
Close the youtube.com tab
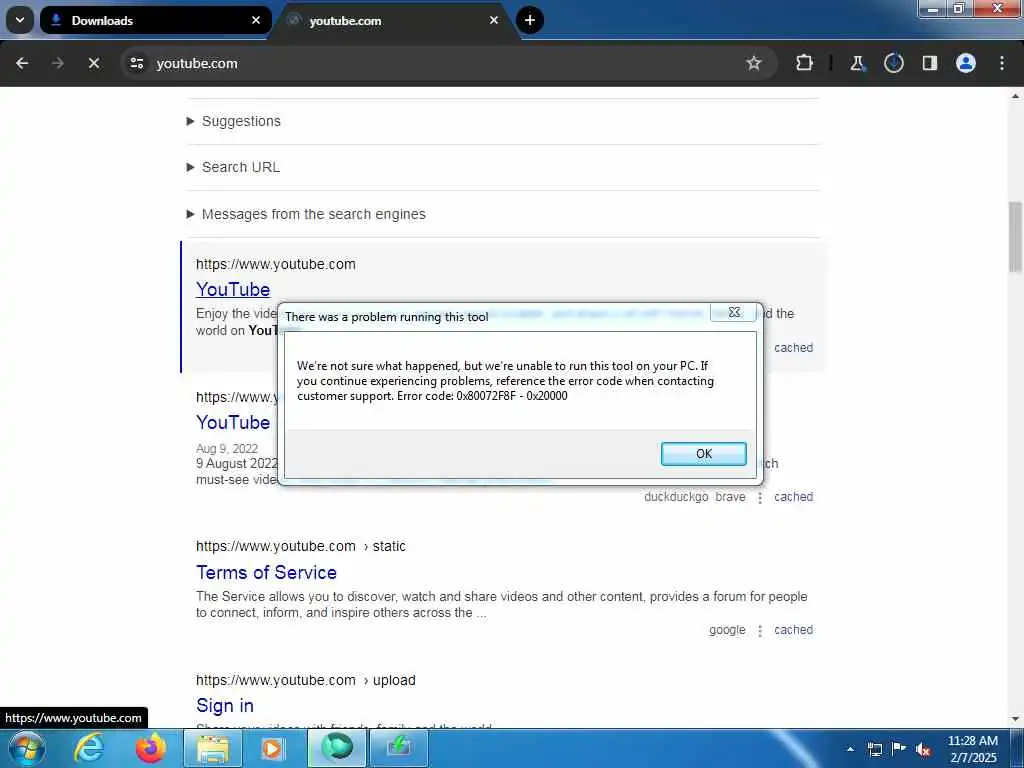(x=494, y=20)
